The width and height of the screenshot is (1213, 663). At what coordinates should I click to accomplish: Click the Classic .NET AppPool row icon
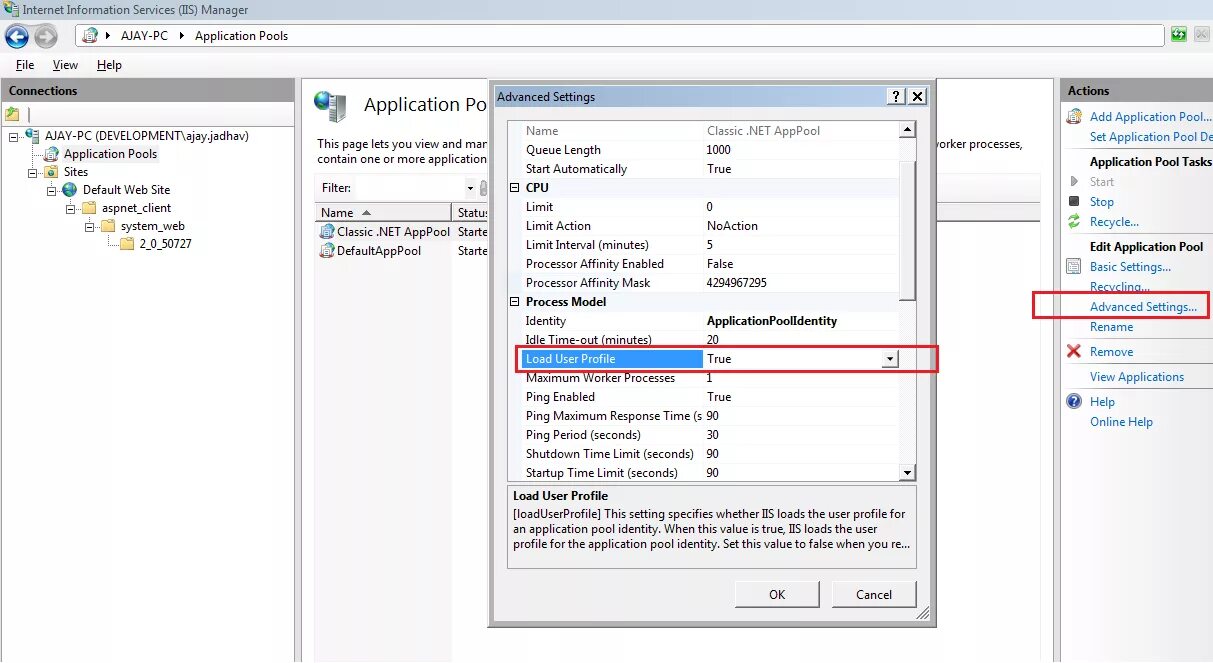pyautogui.click(x=327, y=231)
